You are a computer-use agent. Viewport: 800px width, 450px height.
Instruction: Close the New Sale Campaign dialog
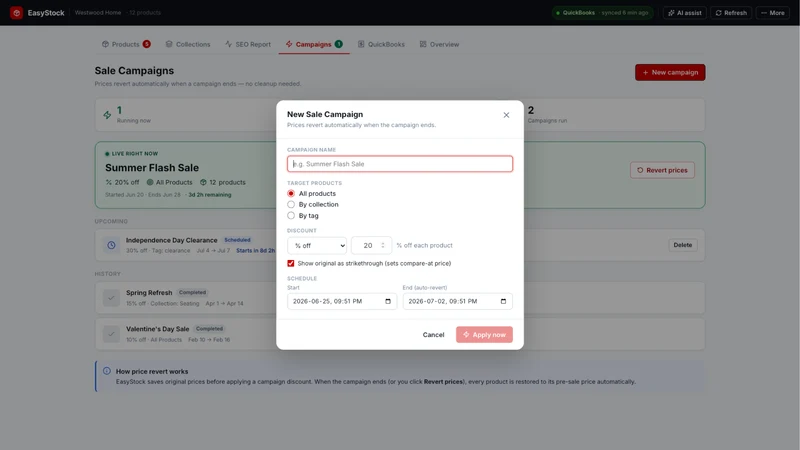pos(506,115)
